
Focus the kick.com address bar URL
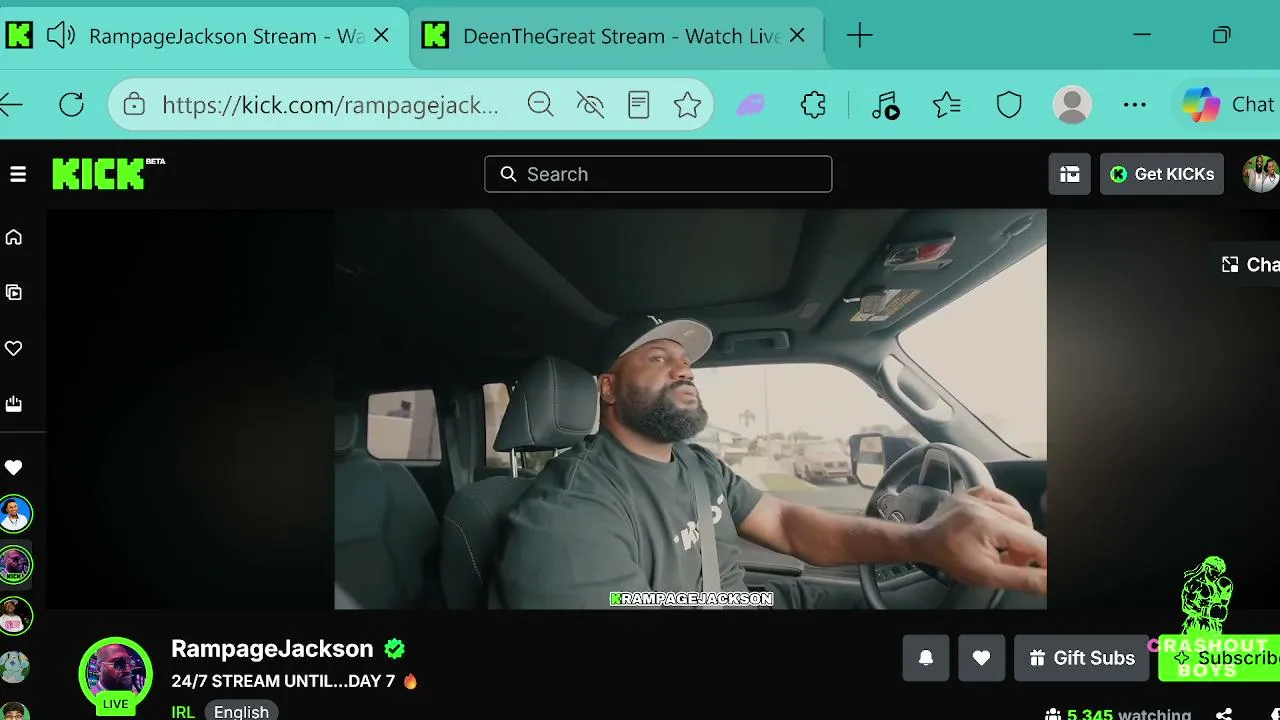[330, 105]
